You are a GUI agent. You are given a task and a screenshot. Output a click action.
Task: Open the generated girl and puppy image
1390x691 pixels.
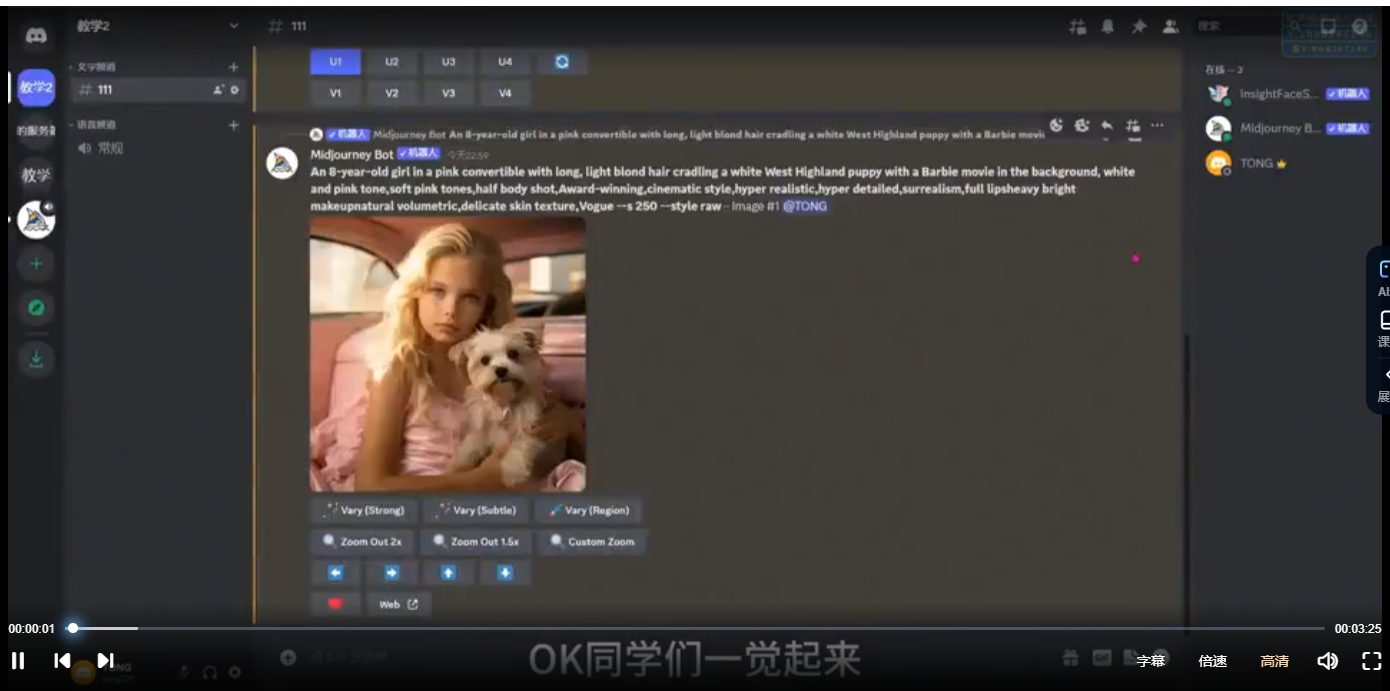[x=448, y=354]
